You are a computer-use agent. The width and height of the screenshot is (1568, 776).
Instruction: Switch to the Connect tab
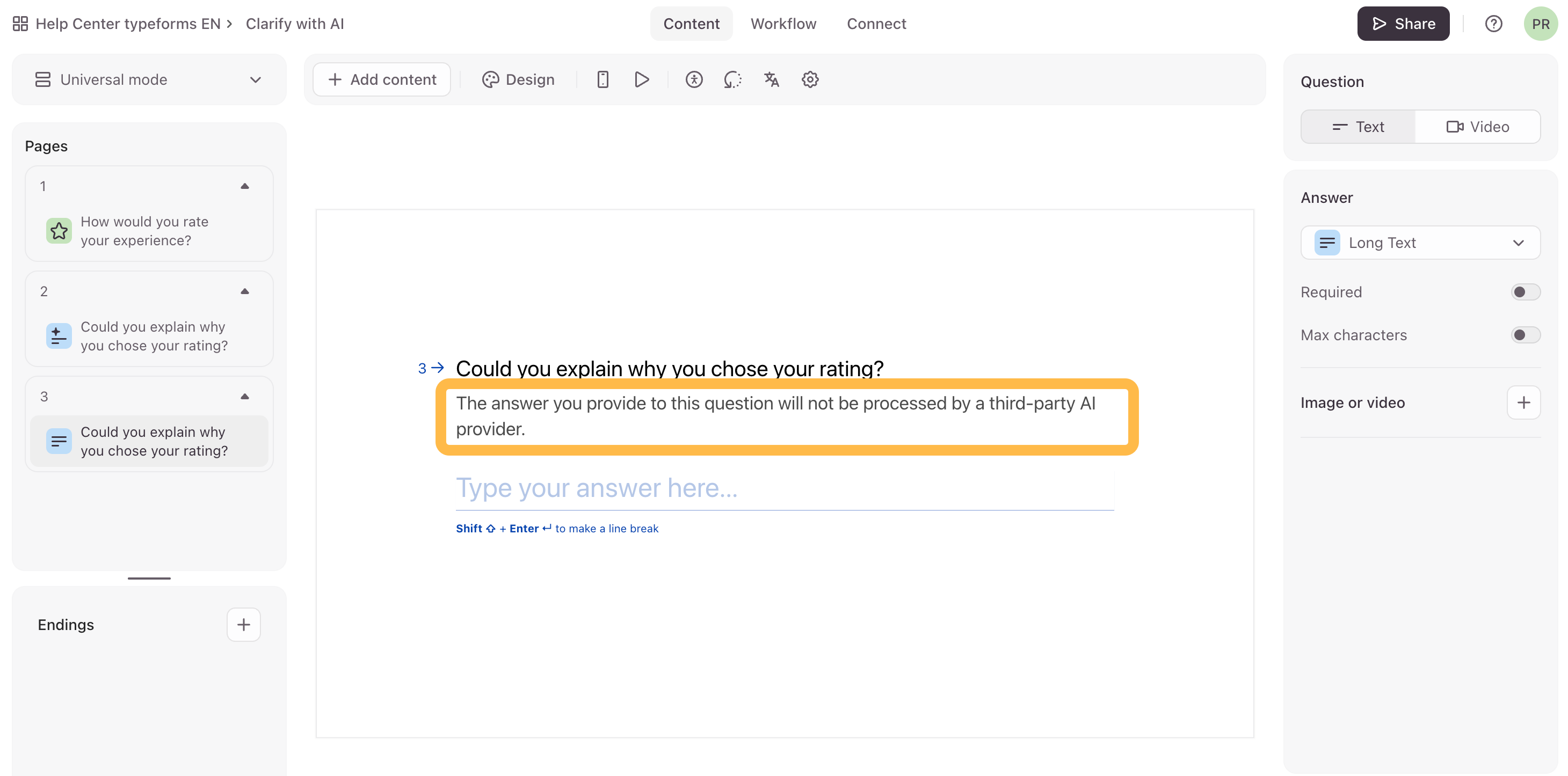pos(876,24)
